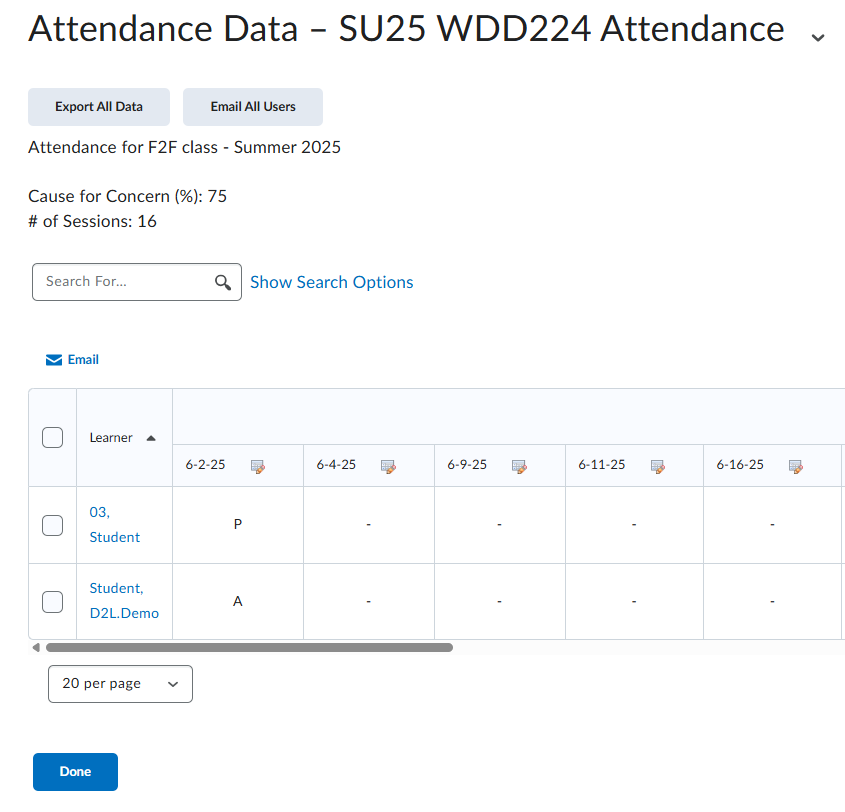Click the Attendance for F2F class description
The image size is (845, 812).
[184, 147]
